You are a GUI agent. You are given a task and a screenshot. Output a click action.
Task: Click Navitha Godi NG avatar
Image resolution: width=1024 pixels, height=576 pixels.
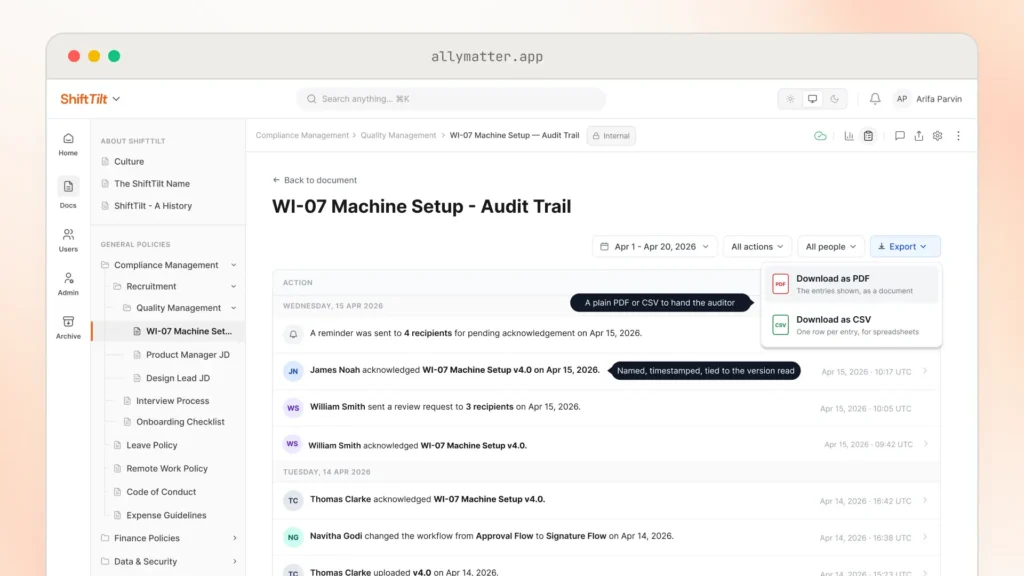[293, 537]
